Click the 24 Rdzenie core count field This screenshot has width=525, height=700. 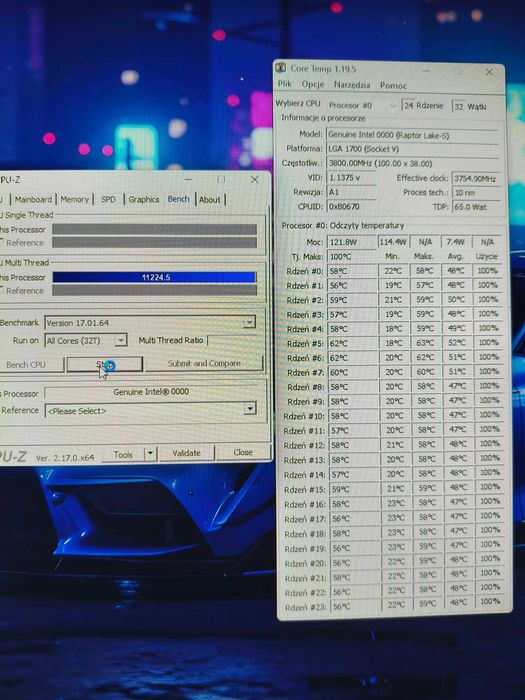click(423, 106)
